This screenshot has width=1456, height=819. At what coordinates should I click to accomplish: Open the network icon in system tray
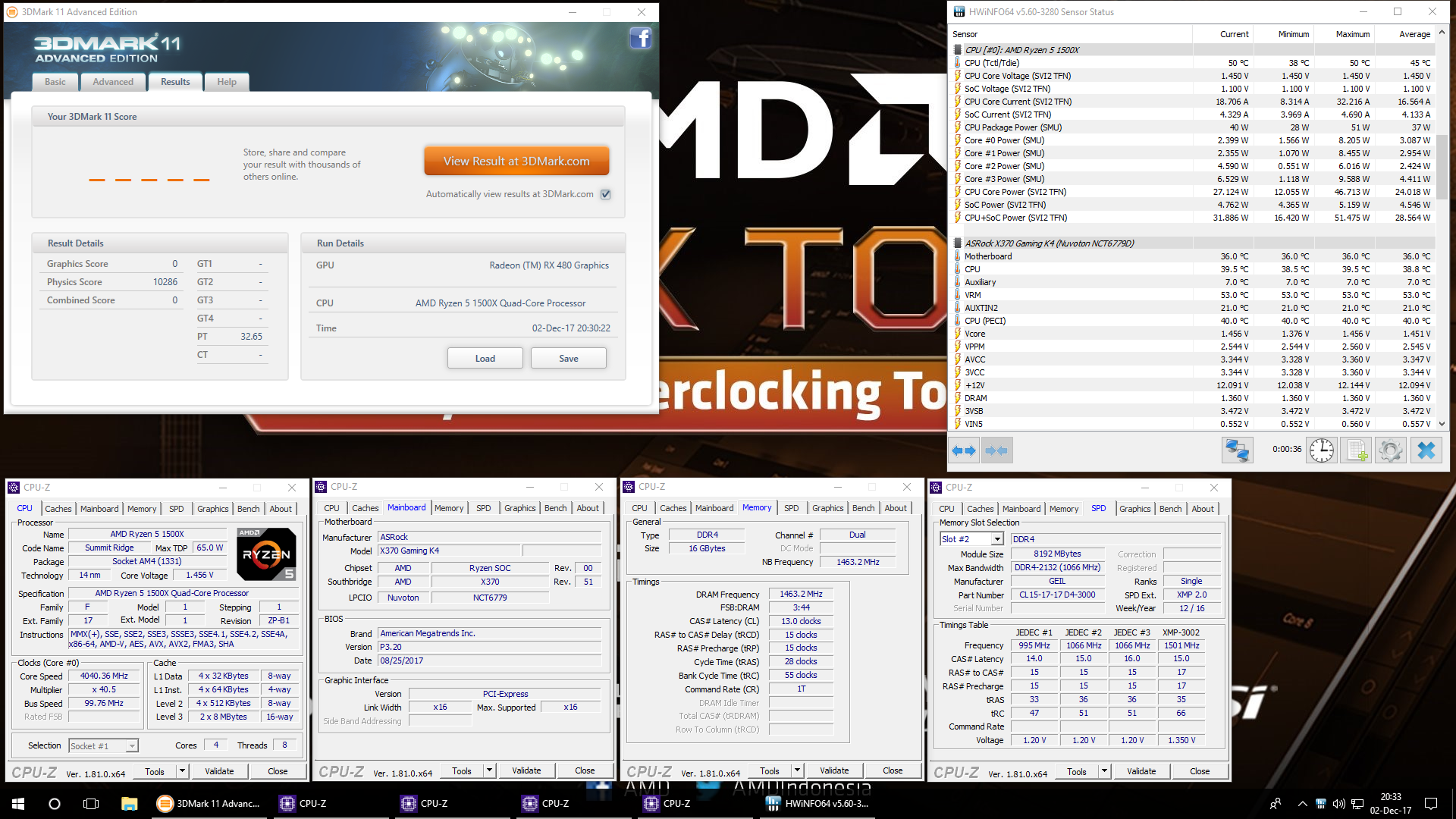point(1357,804)
